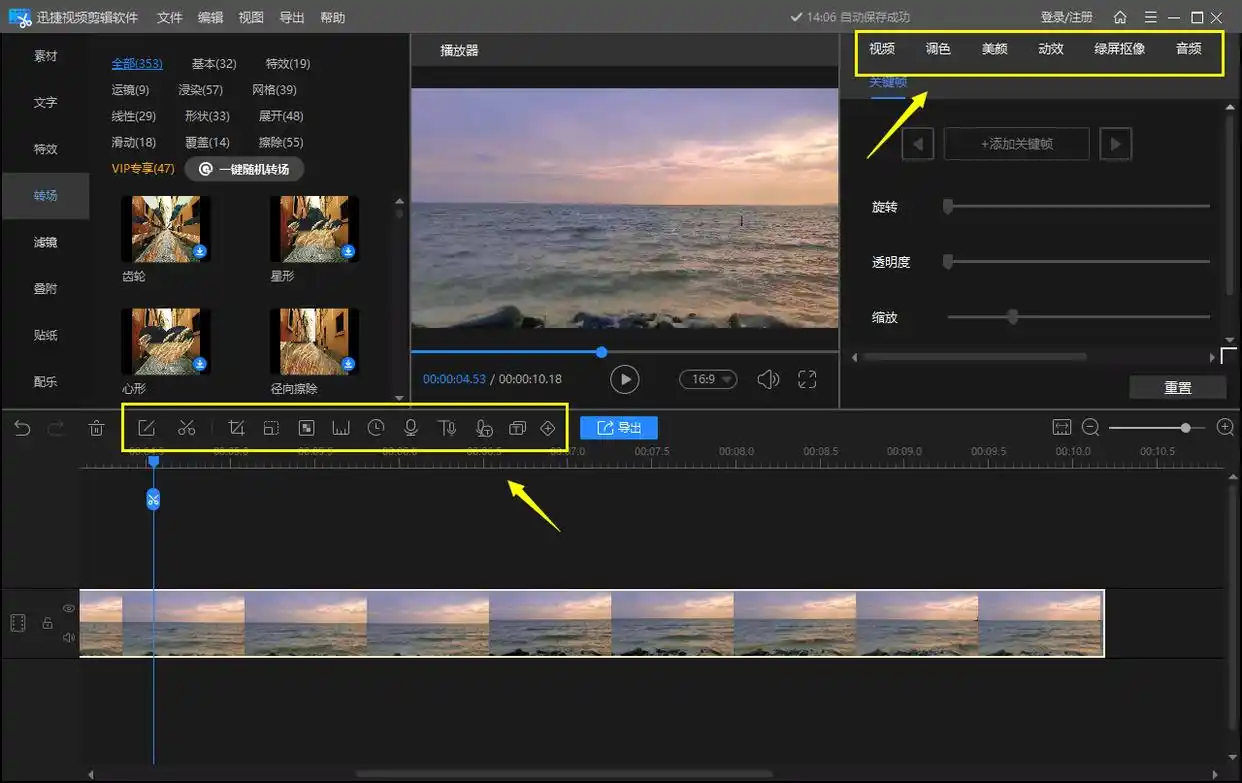Image resolution: width=1242 pixels, height=783 pixels.
Task: Go to next keyframe arrow
Action: coord(1115,144)
